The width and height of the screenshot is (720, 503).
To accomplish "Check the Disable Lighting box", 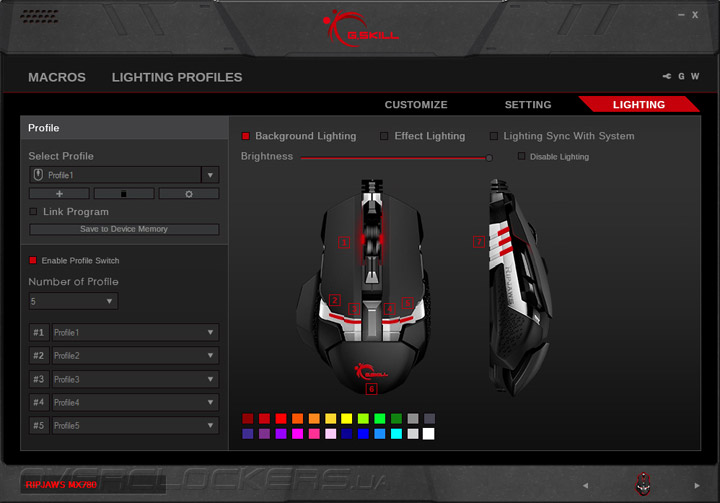I will click(521, 156).
